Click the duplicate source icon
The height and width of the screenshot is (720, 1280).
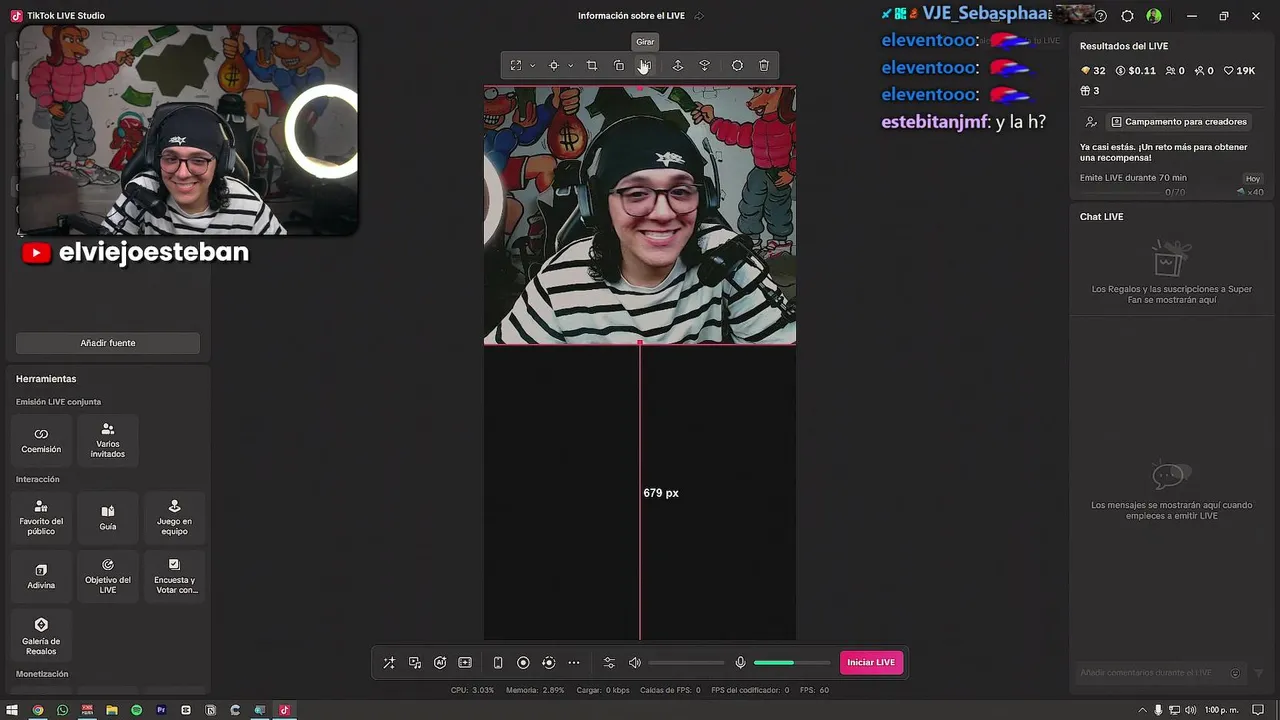pyautogui.click(x=619, y=66)
